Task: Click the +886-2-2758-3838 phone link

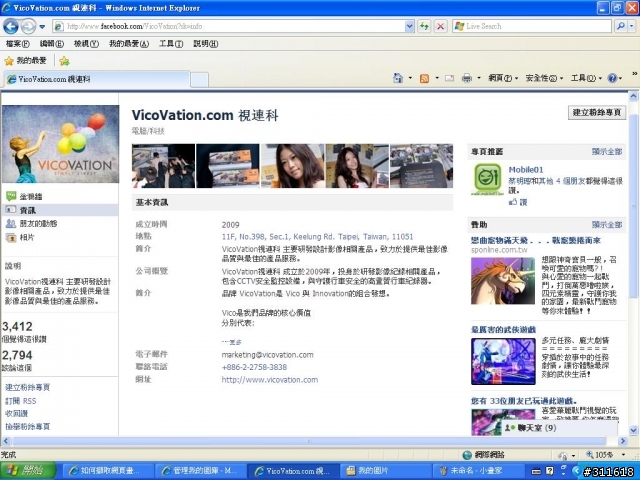Action: pyautogui.click(x=254, y=367)
